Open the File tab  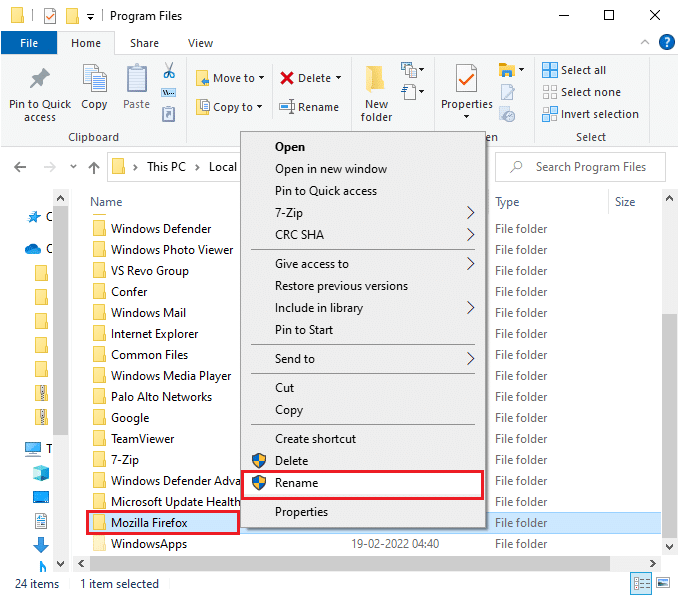click(29, 43)
